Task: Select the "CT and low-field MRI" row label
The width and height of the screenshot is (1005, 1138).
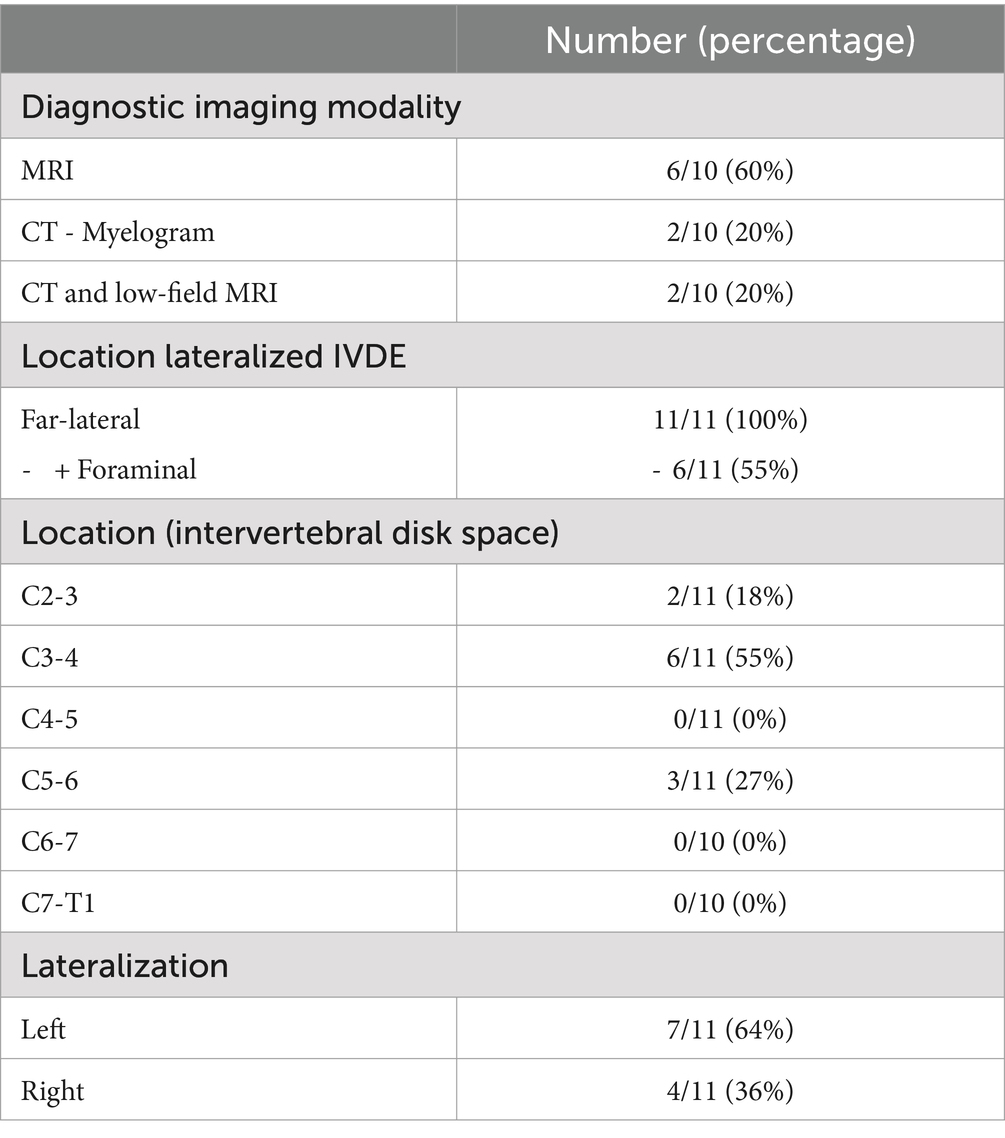Action: pos(149,293)
